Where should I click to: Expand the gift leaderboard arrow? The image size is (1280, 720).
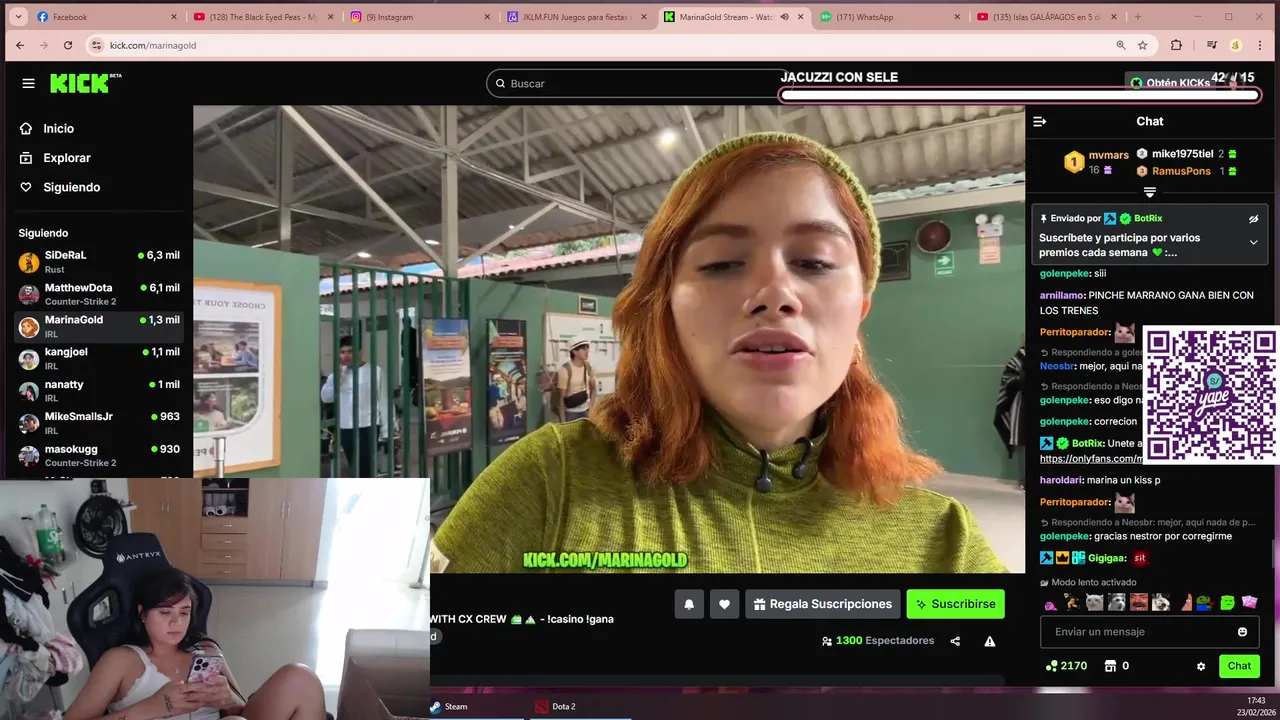1149,192
